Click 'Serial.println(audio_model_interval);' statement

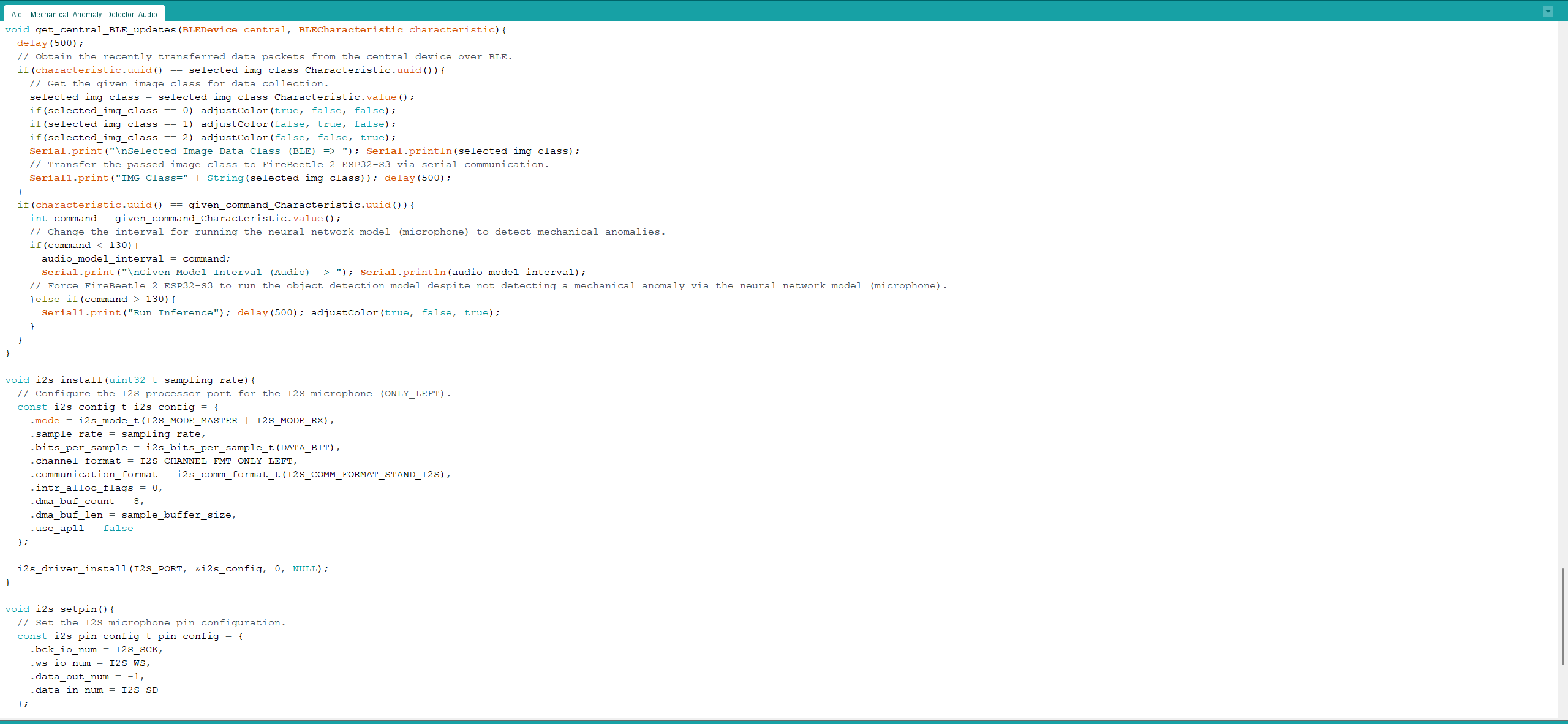[x=473, y=272]
